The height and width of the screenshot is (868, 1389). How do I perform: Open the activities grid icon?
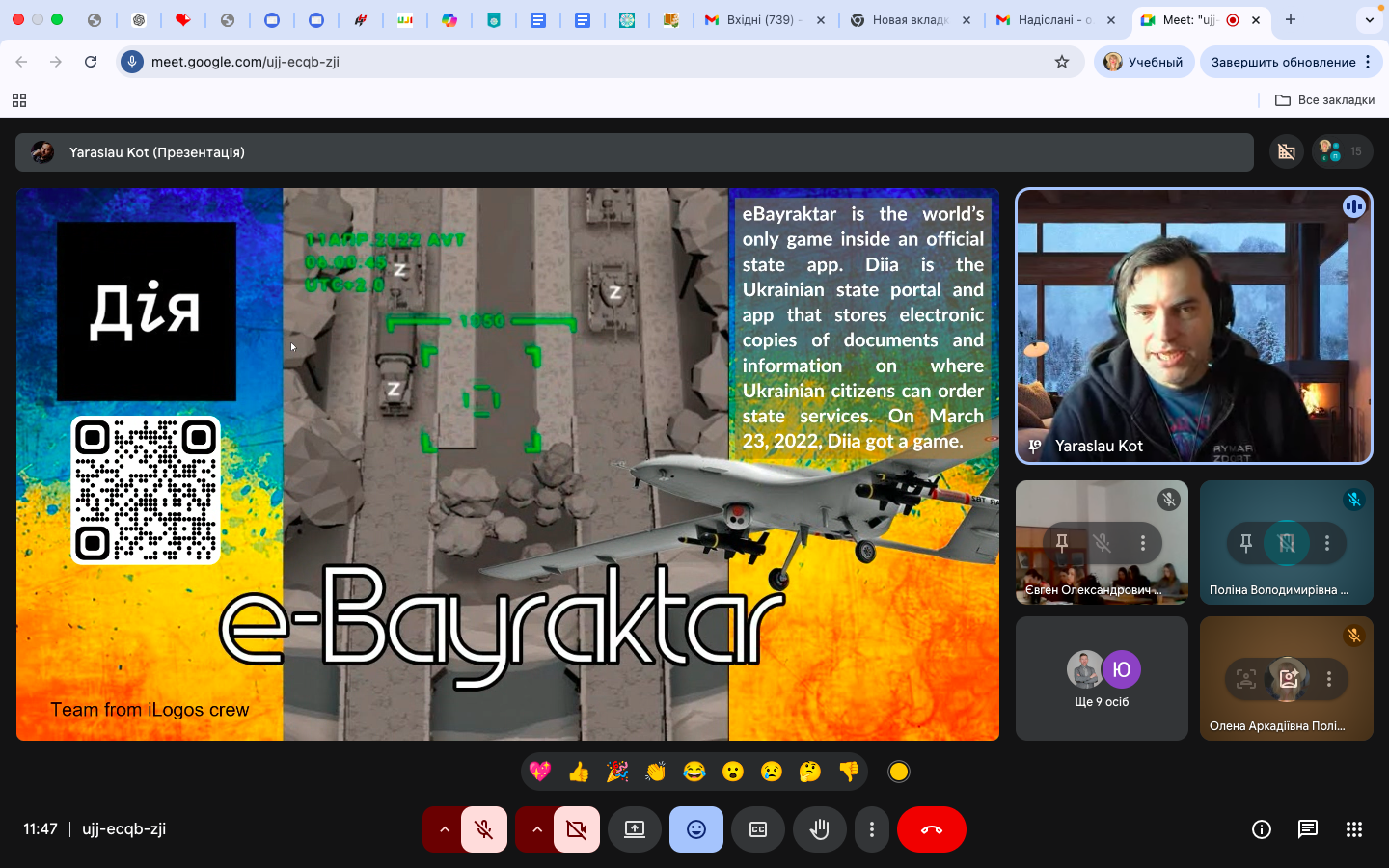pos(1354,829)
